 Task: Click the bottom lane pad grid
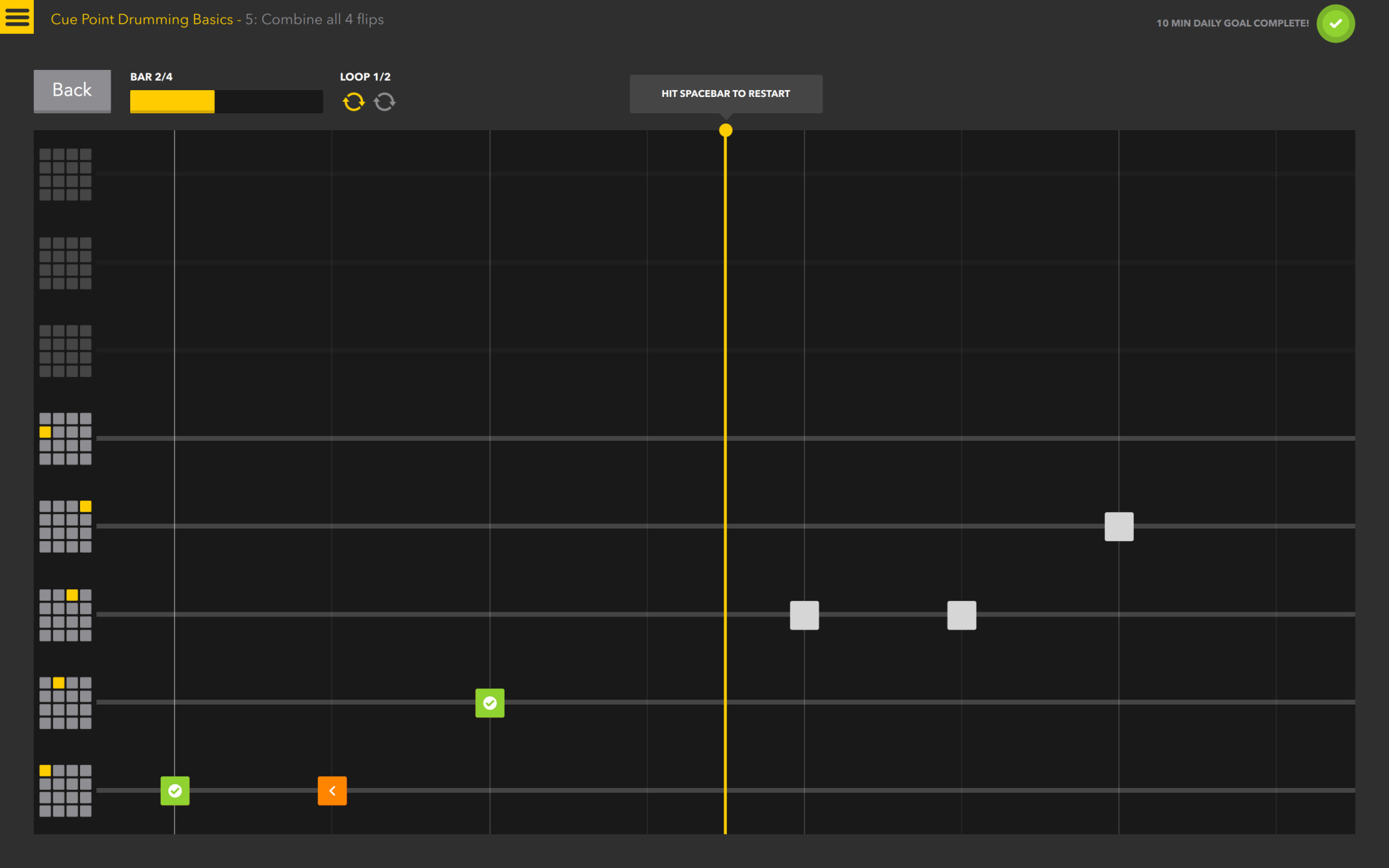click(x=65, y=791)
